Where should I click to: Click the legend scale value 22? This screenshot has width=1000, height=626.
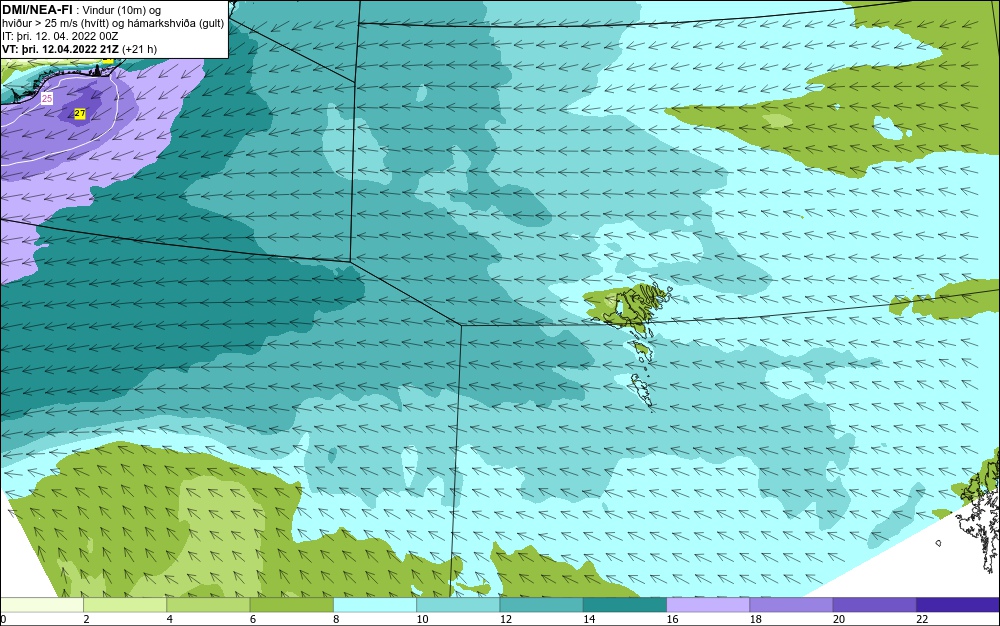pos(922,619)
